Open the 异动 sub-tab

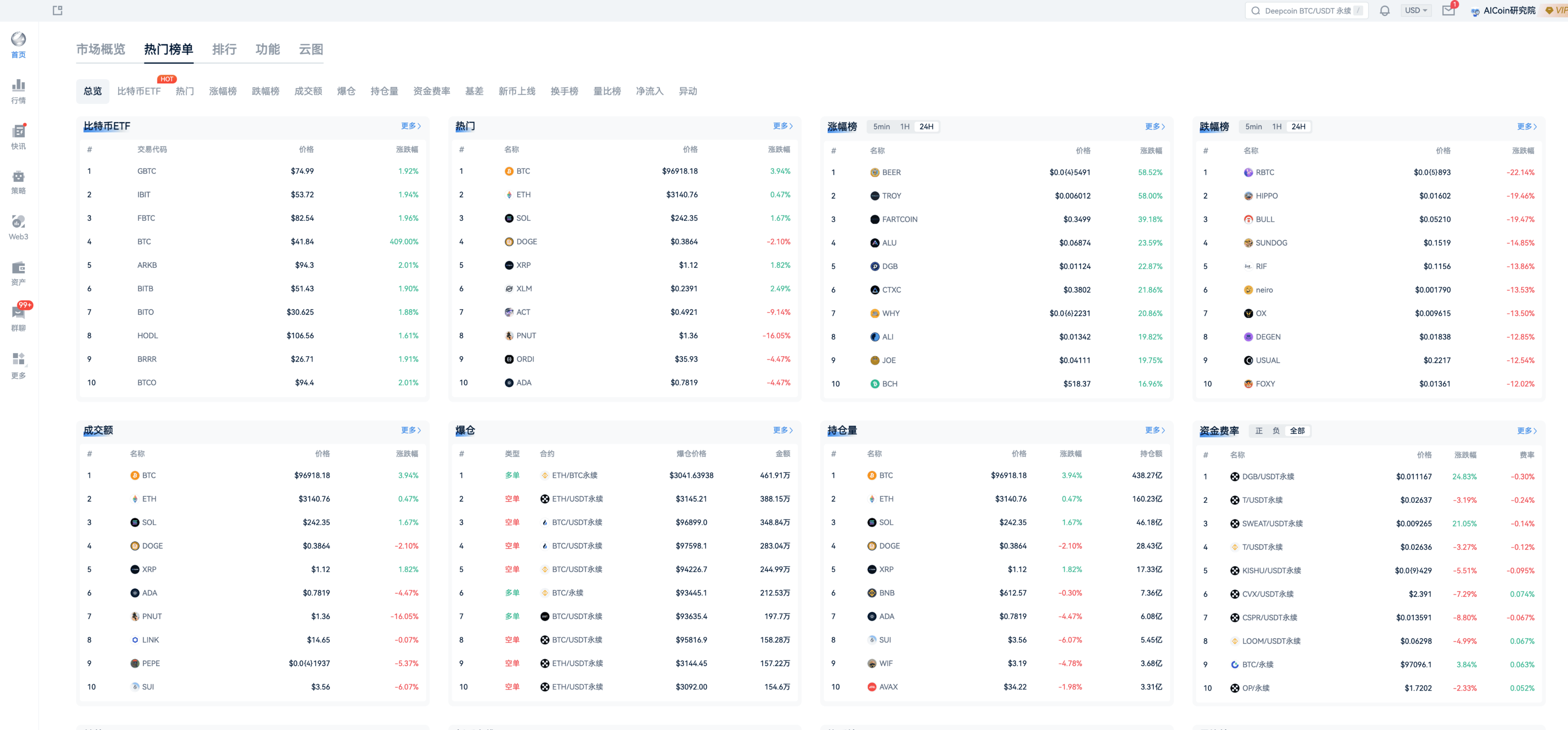[688, 91]
